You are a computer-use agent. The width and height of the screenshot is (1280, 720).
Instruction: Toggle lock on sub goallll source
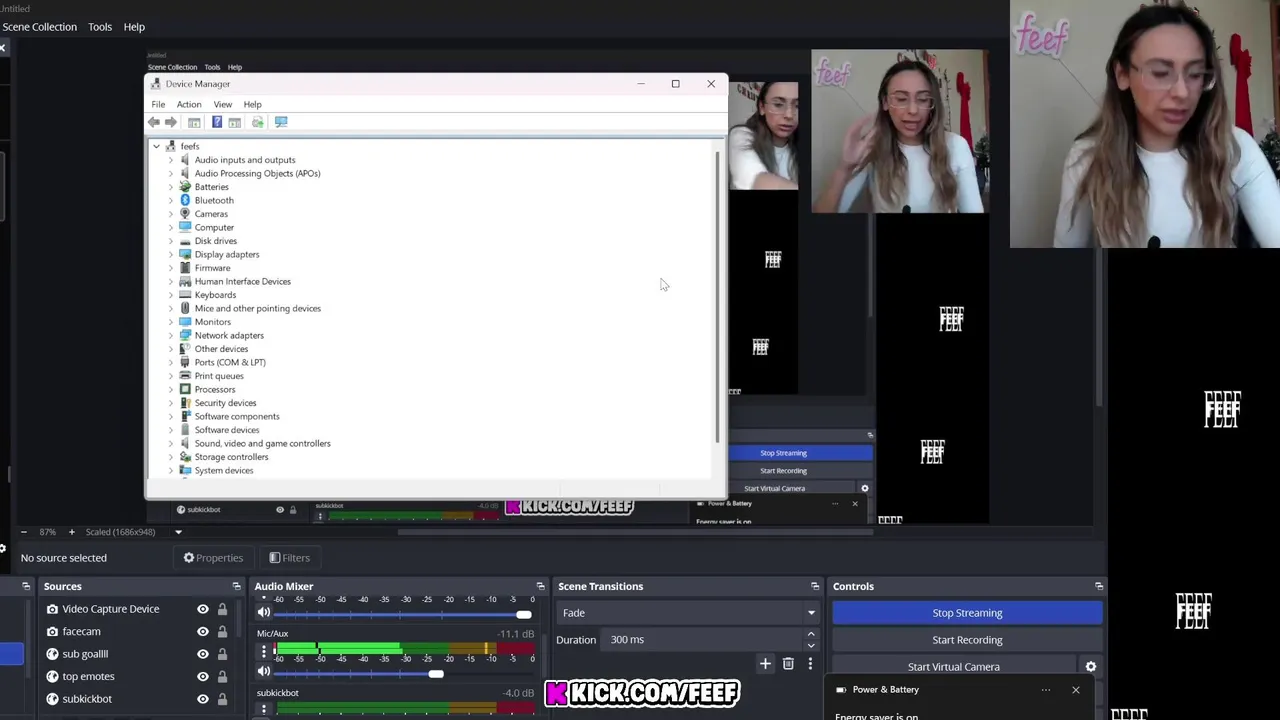[x=222, y=654]
